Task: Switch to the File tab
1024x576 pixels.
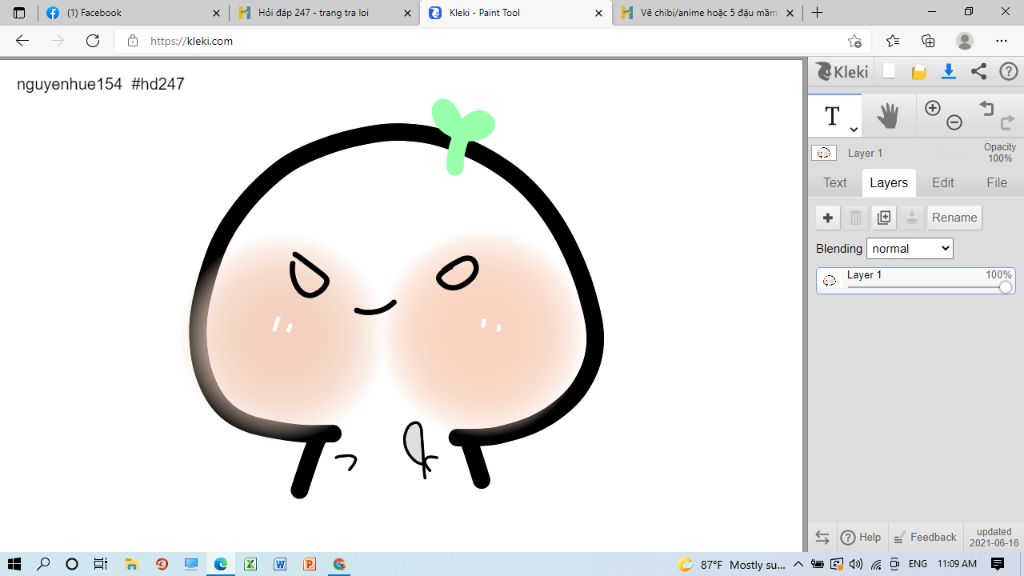Action: pyautogui.click(x=997, y=183)
